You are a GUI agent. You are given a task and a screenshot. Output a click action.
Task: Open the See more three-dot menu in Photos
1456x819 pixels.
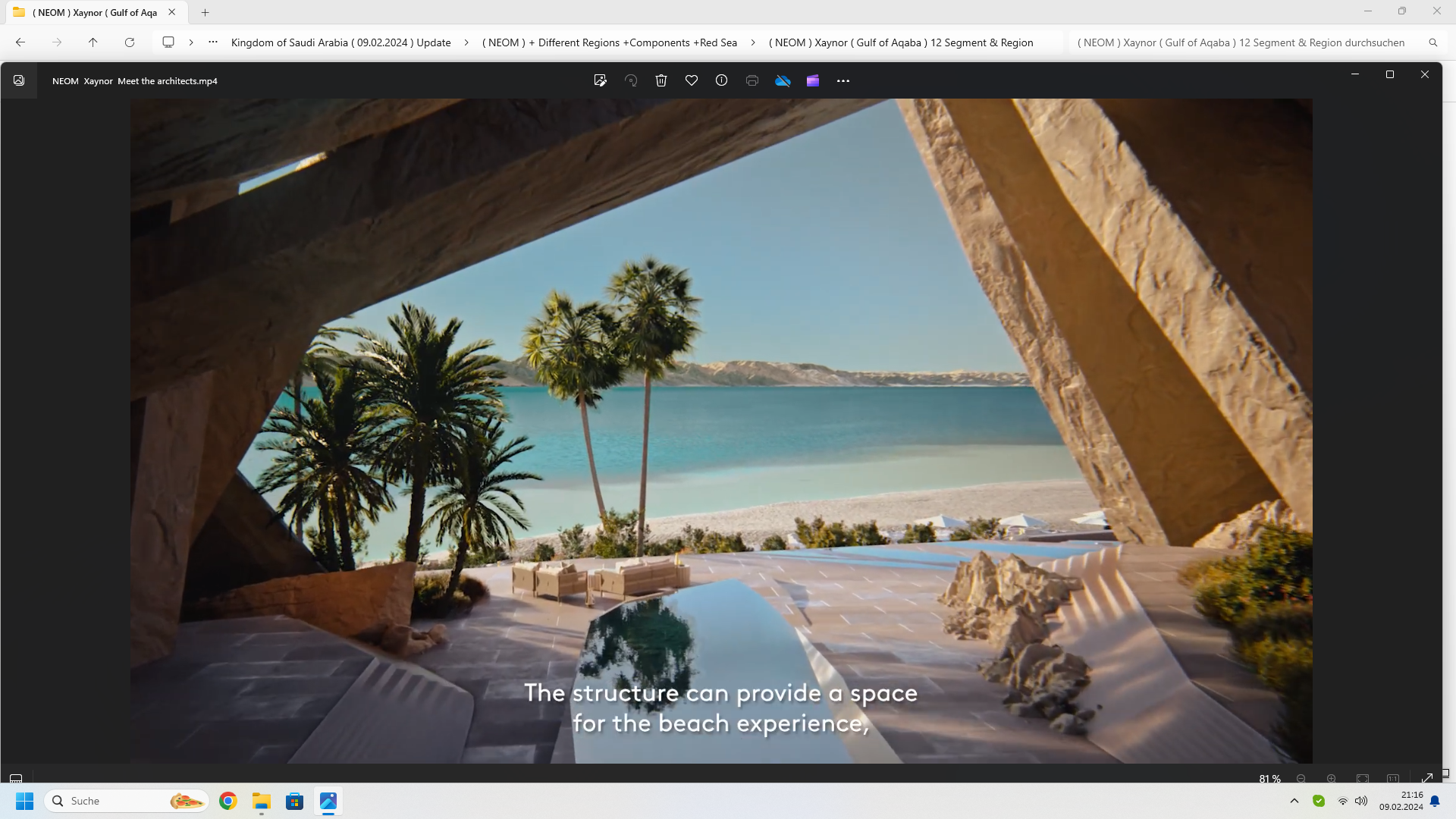point(843,80)
